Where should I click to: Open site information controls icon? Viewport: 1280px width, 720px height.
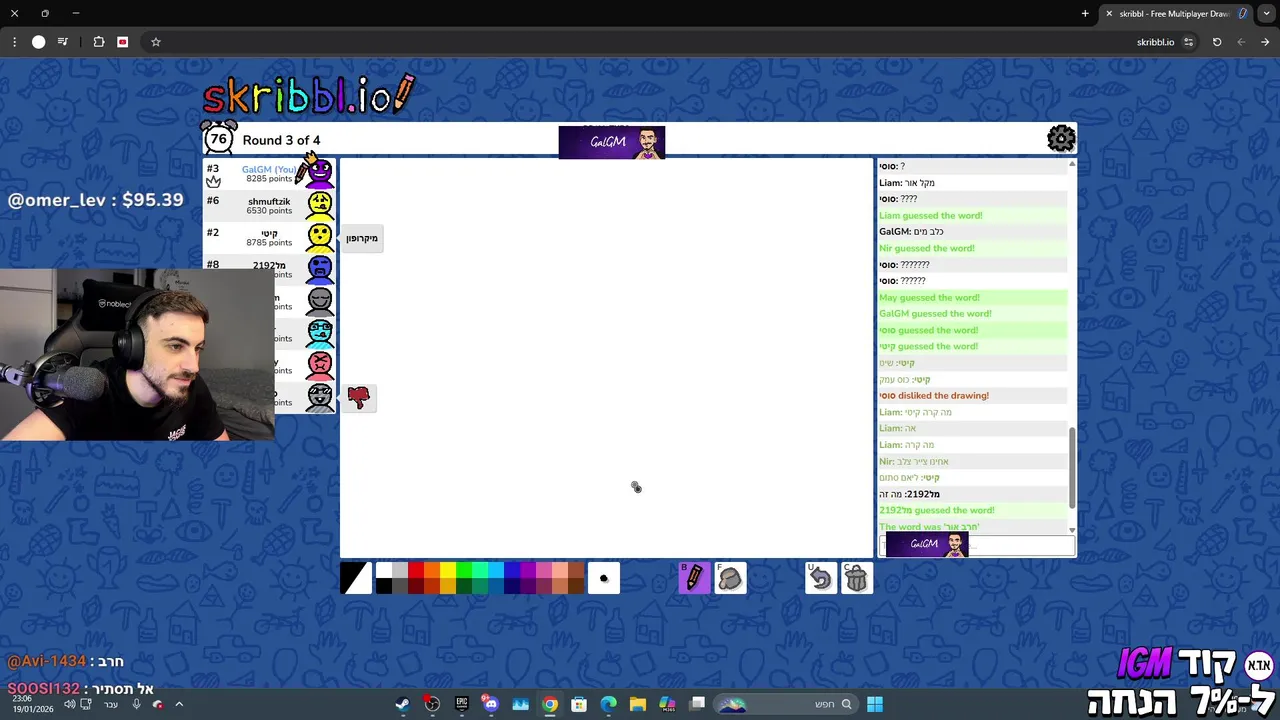(x=1188, y=42)
